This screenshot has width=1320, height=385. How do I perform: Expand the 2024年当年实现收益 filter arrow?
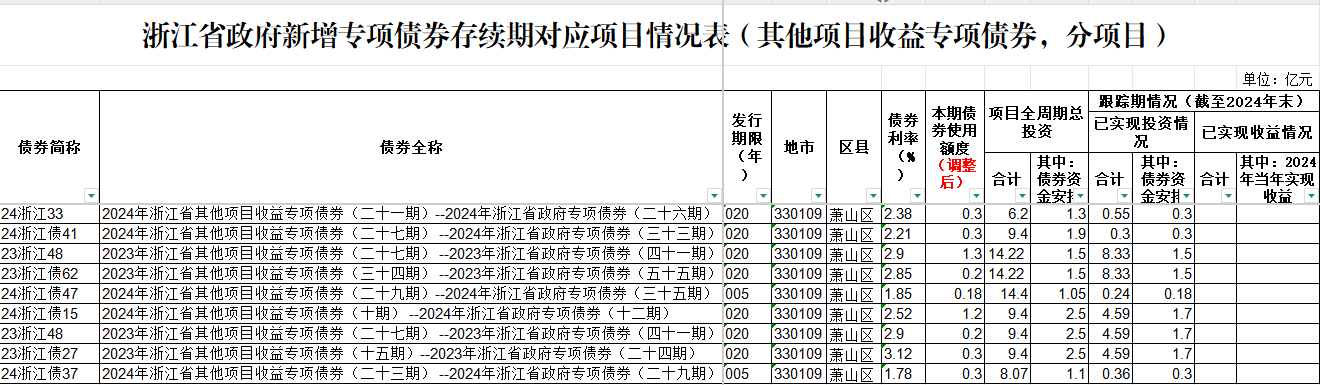1311,196
